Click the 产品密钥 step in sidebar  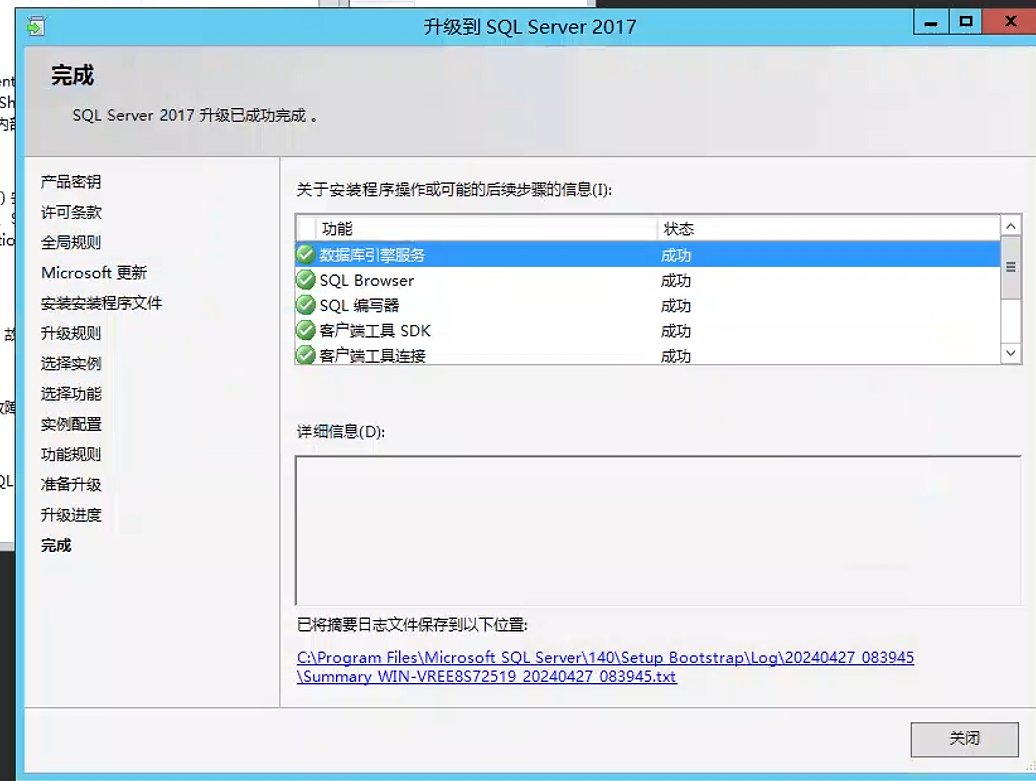click(x=71, y=182)
